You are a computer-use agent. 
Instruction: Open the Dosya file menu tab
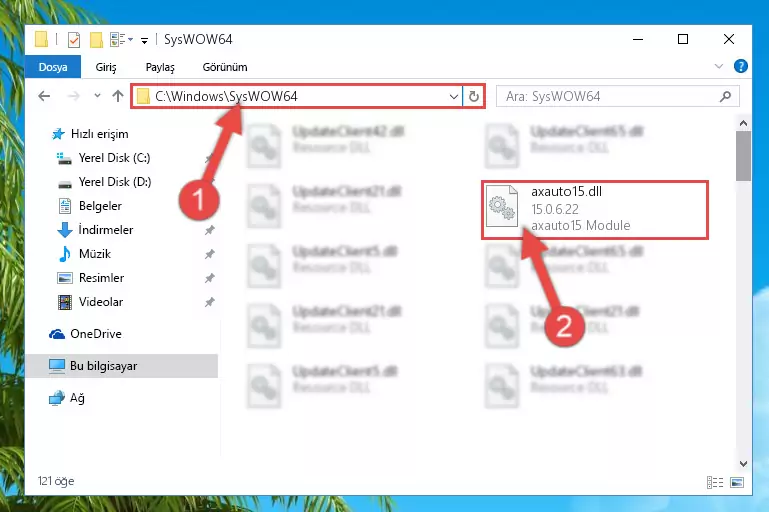53,67
